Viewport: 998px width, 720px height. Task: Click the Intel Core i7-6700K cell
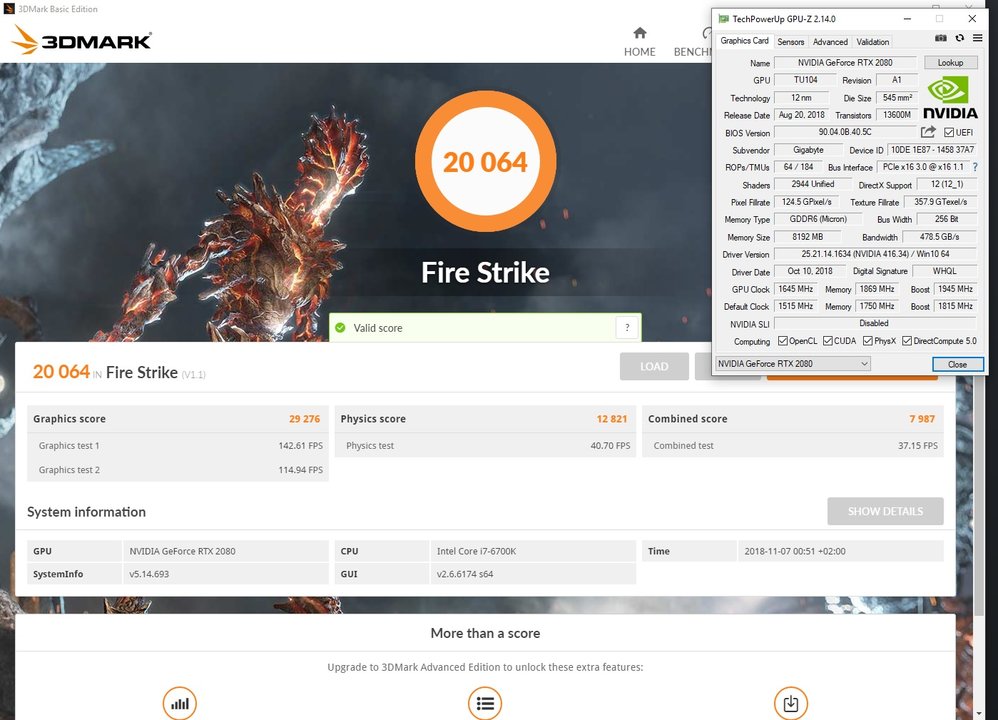[533, 551]
